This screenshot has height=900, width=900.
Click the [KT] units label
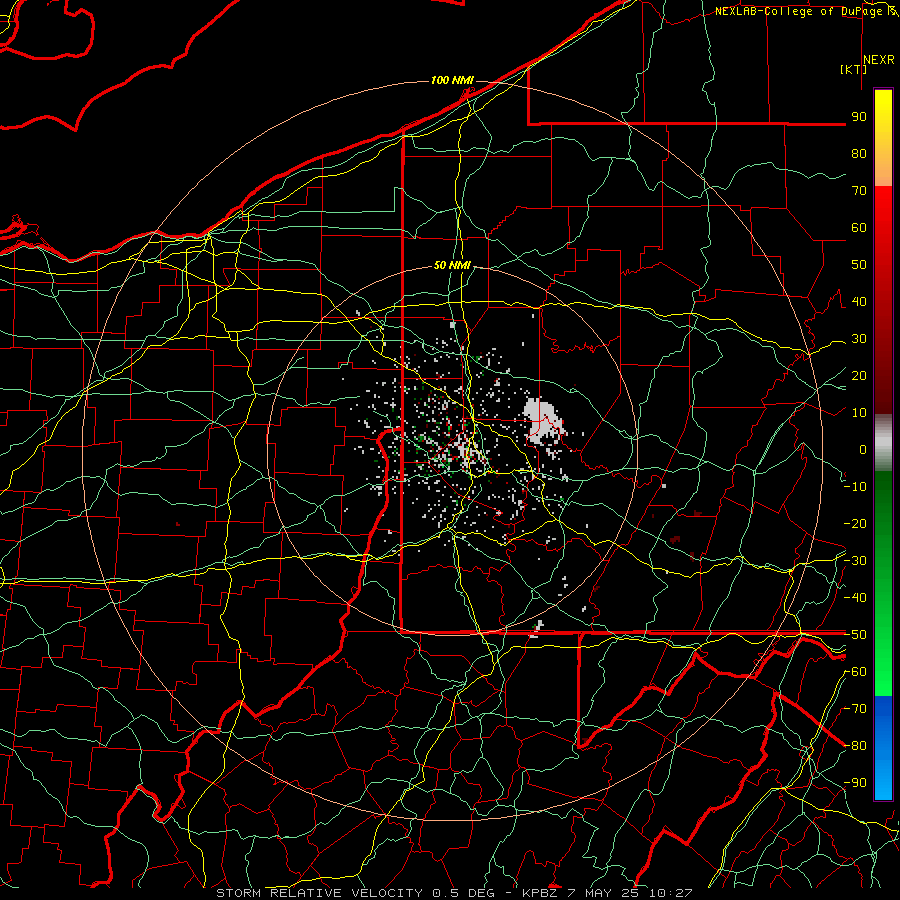[x=854, y=69]
